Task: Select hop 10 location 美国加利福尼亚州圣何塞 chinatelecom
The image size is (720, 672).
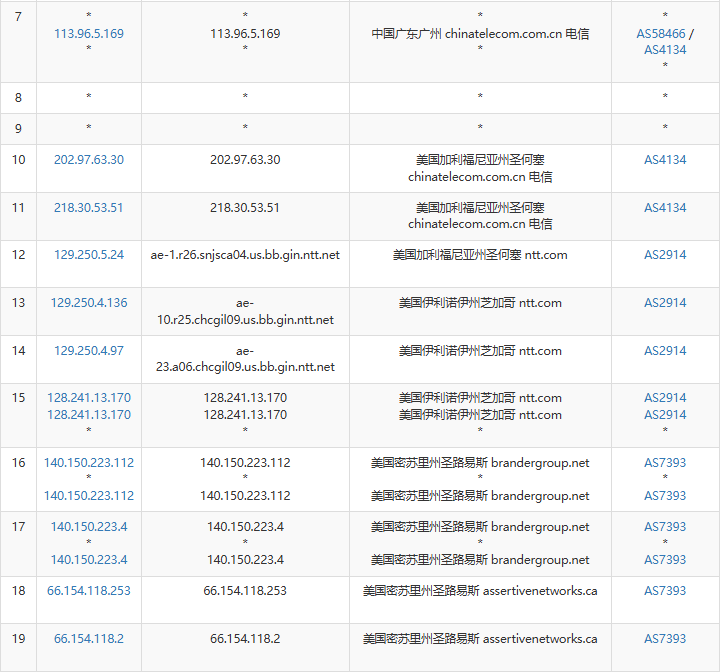Action: [480, 168]
